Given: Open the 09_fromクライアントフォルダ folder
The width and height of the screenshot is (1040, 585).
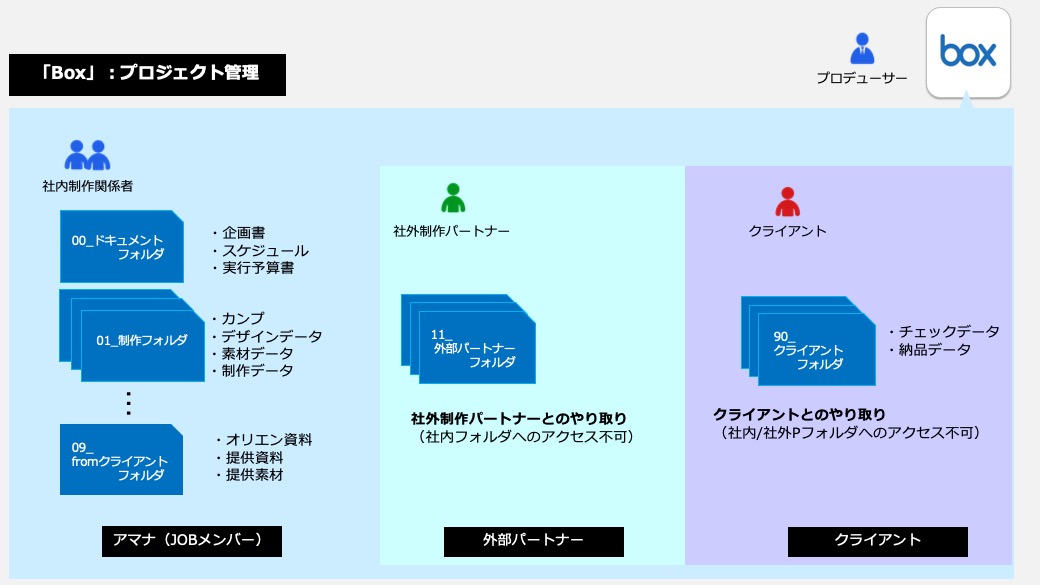Looking at the screenshot, I should (x=121, y=460).
